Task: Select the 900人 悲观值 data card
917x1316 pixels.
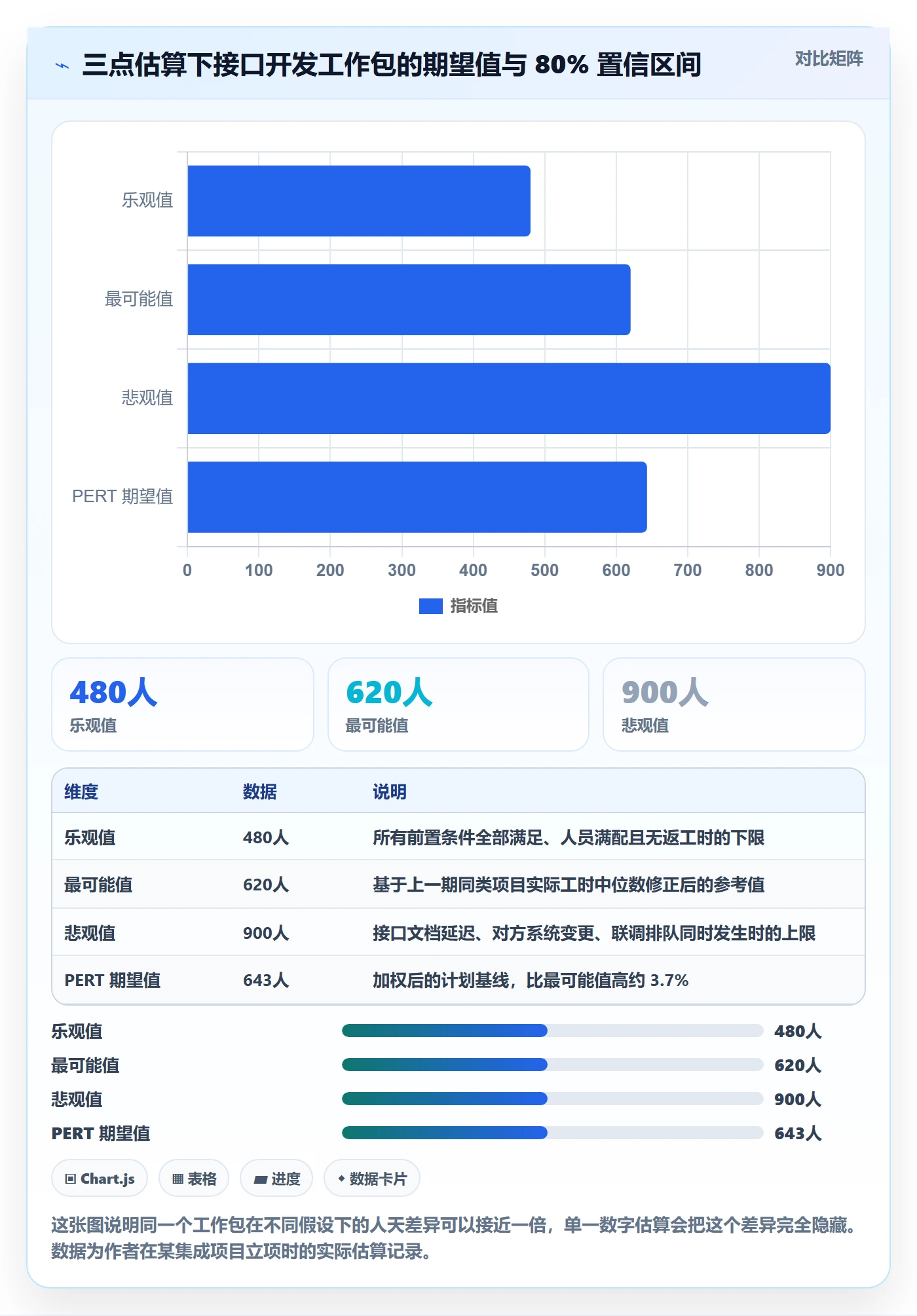Action: [x=734, y=704]
